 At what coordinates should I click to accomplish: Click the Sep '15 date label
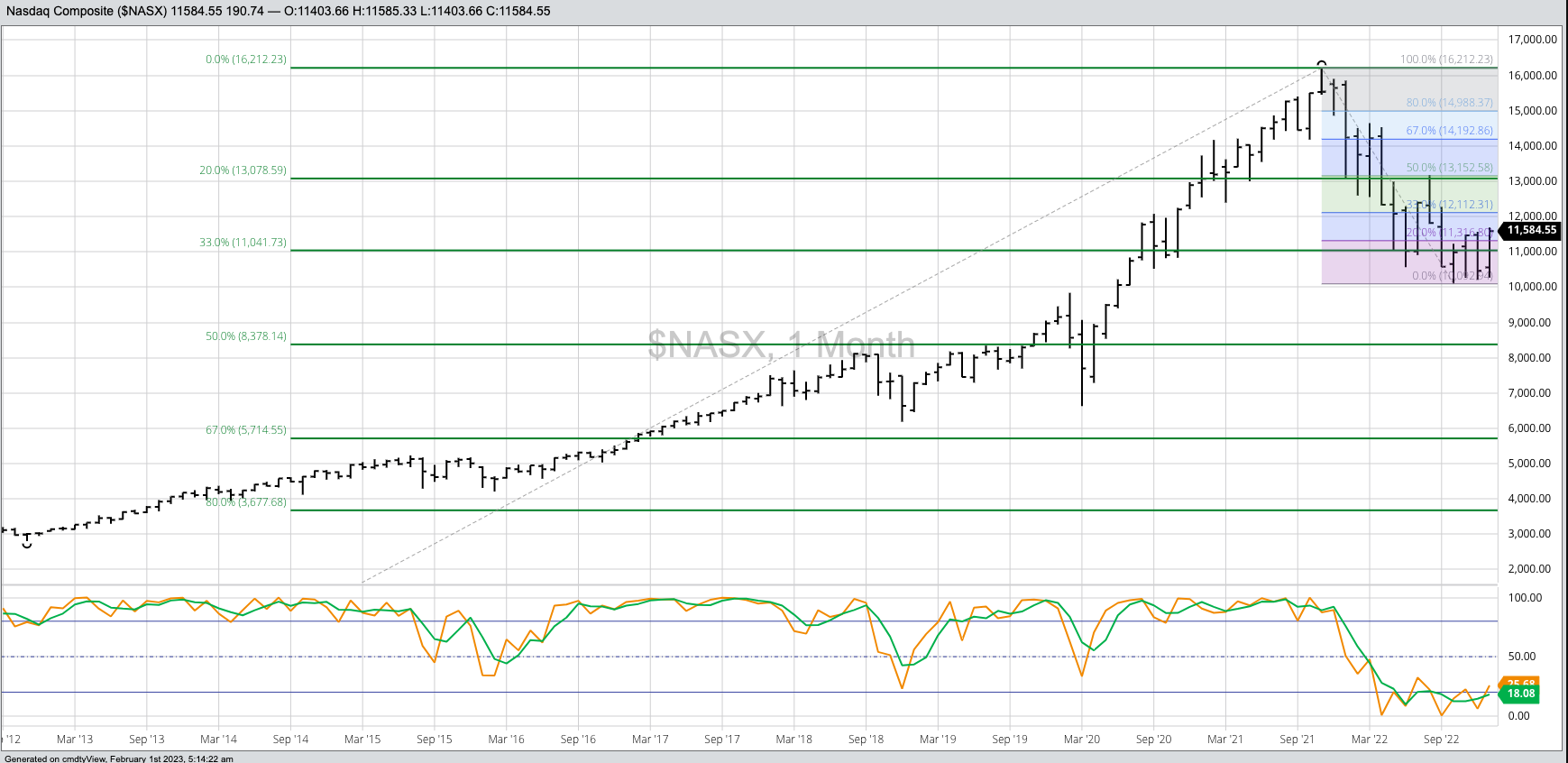click(435, 740)
